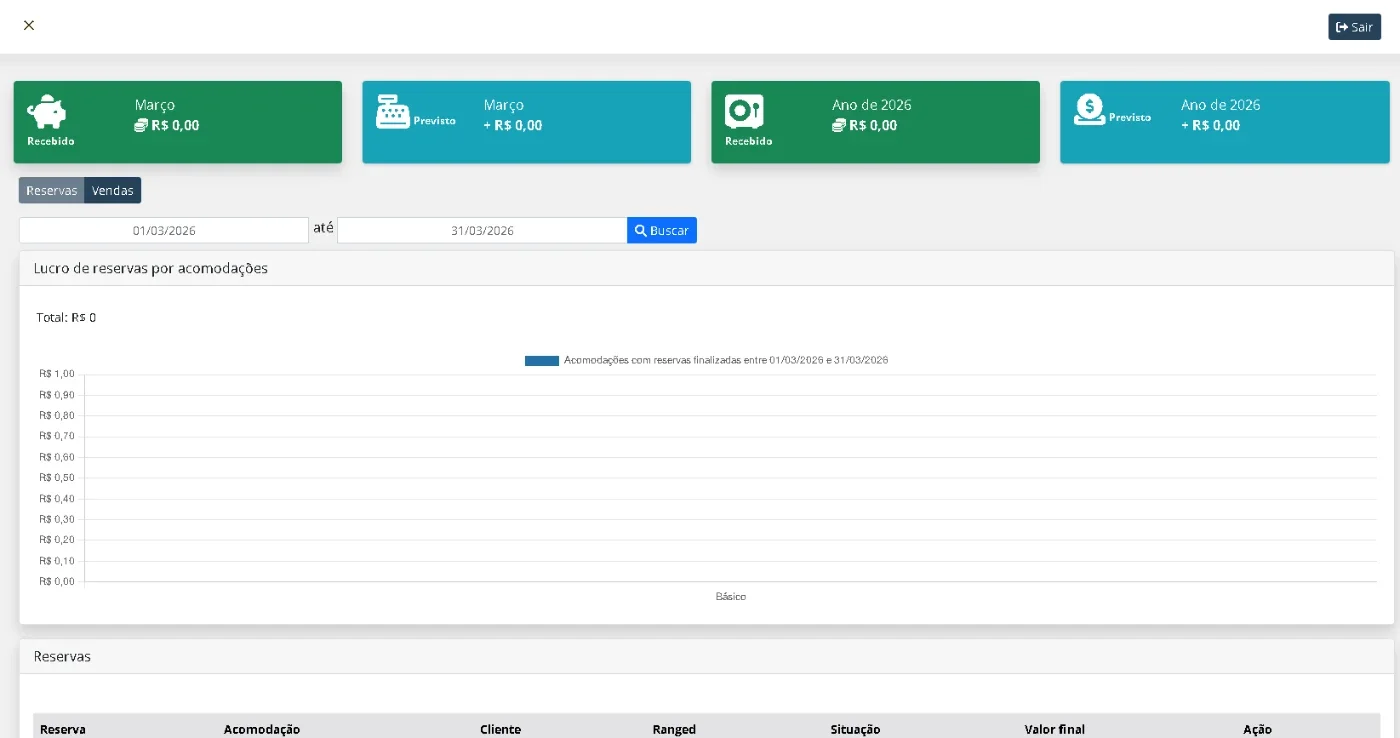Click the Total: R$ 0 text

coord(66,318)
